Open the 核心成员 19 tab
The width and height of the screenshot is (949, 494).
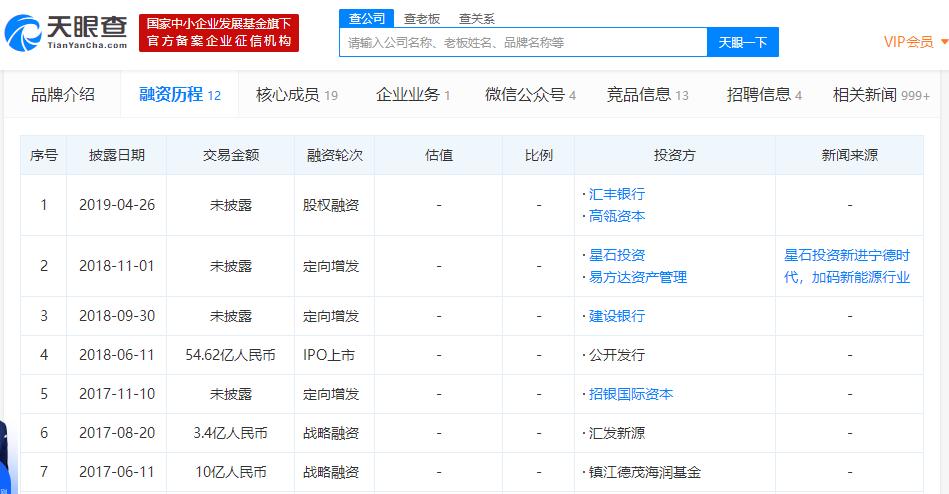297,94
